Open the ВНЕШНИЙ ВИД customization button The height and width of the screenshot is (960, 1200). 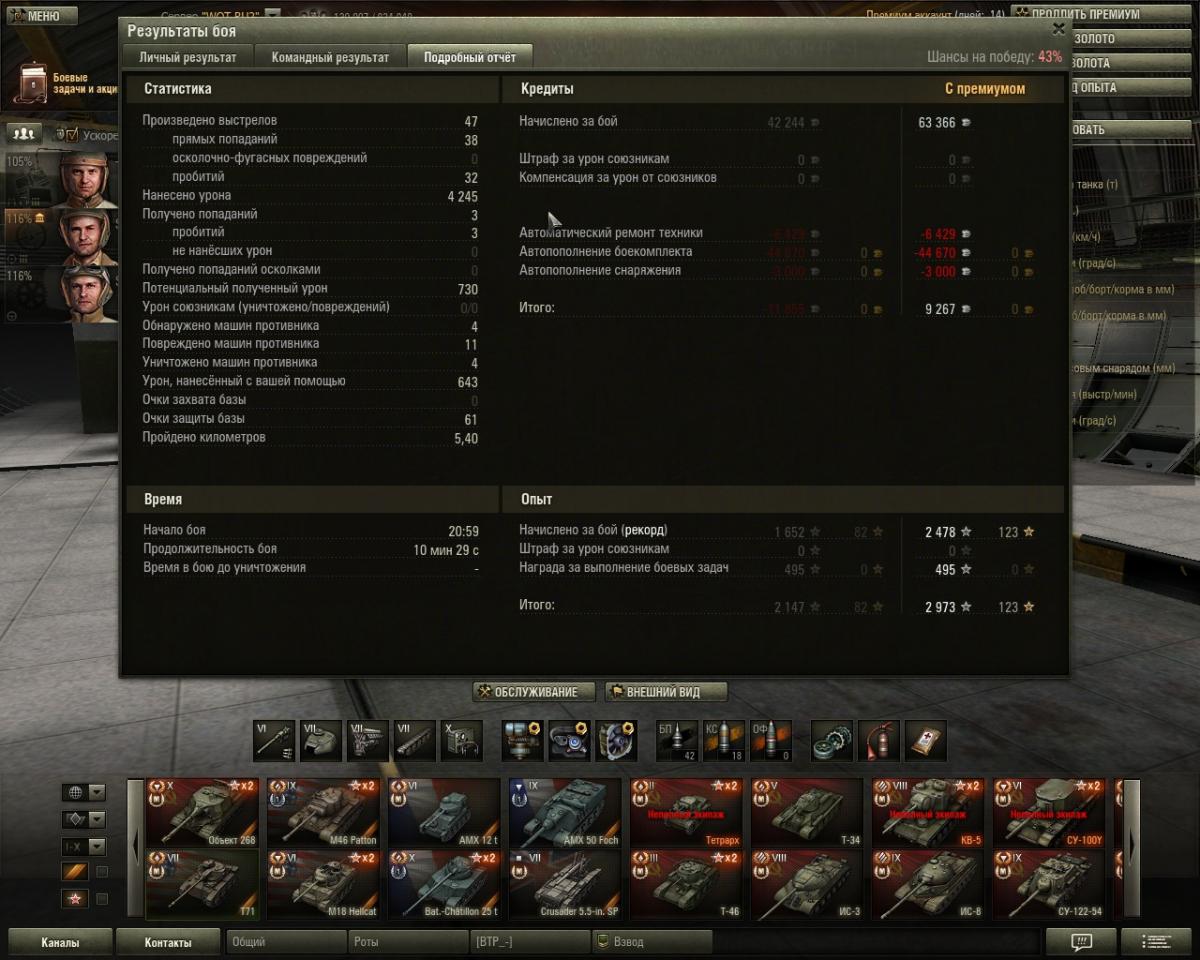tap(666, 692)
